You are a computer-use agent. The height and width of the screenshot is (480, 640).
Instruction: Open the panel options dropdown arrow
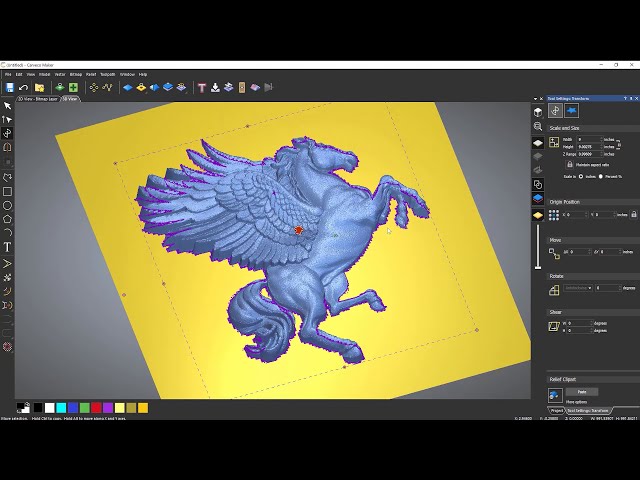(535, 99)
